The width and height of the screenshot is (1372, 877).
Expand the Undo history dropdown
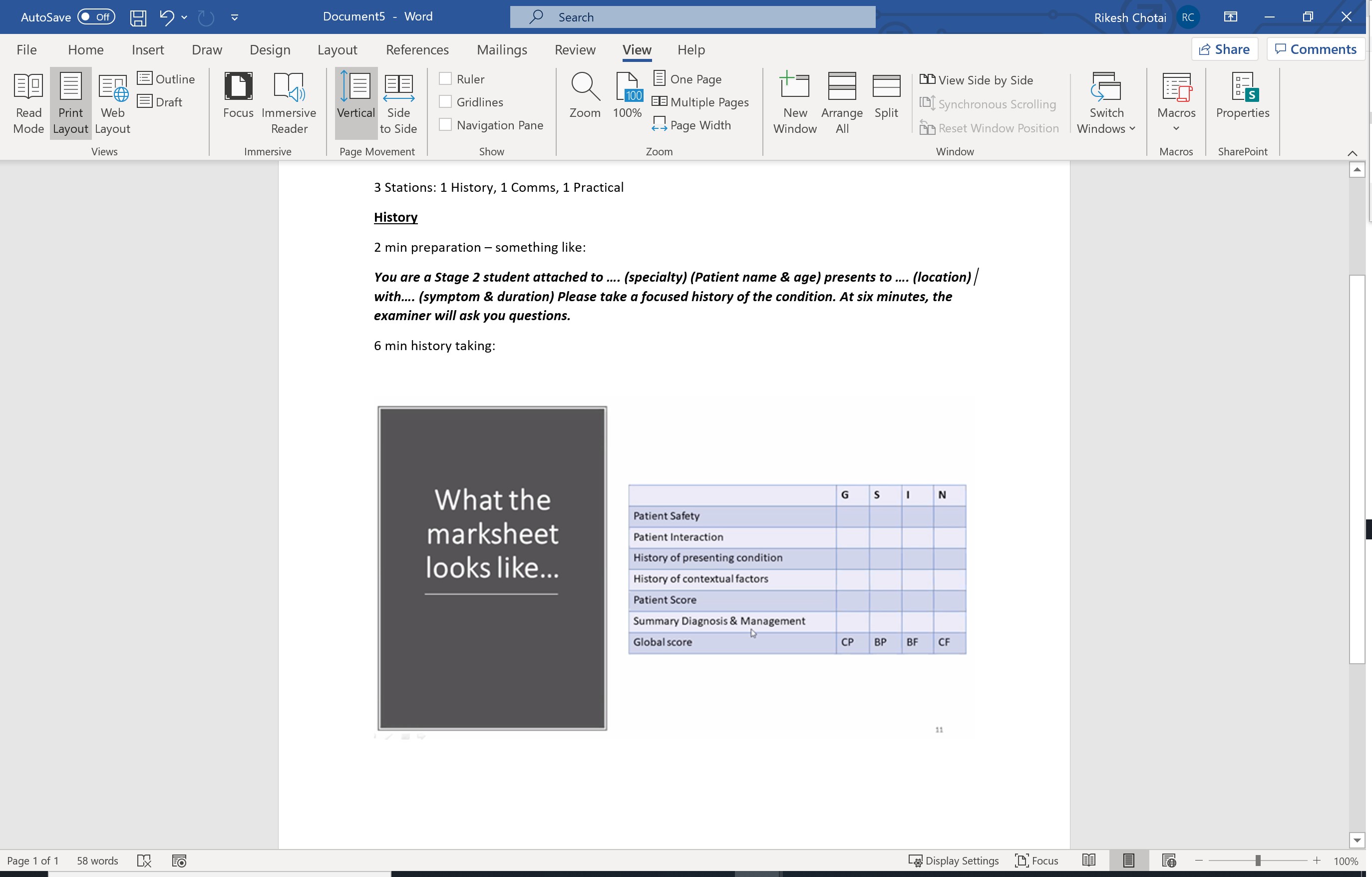(184, 17)
